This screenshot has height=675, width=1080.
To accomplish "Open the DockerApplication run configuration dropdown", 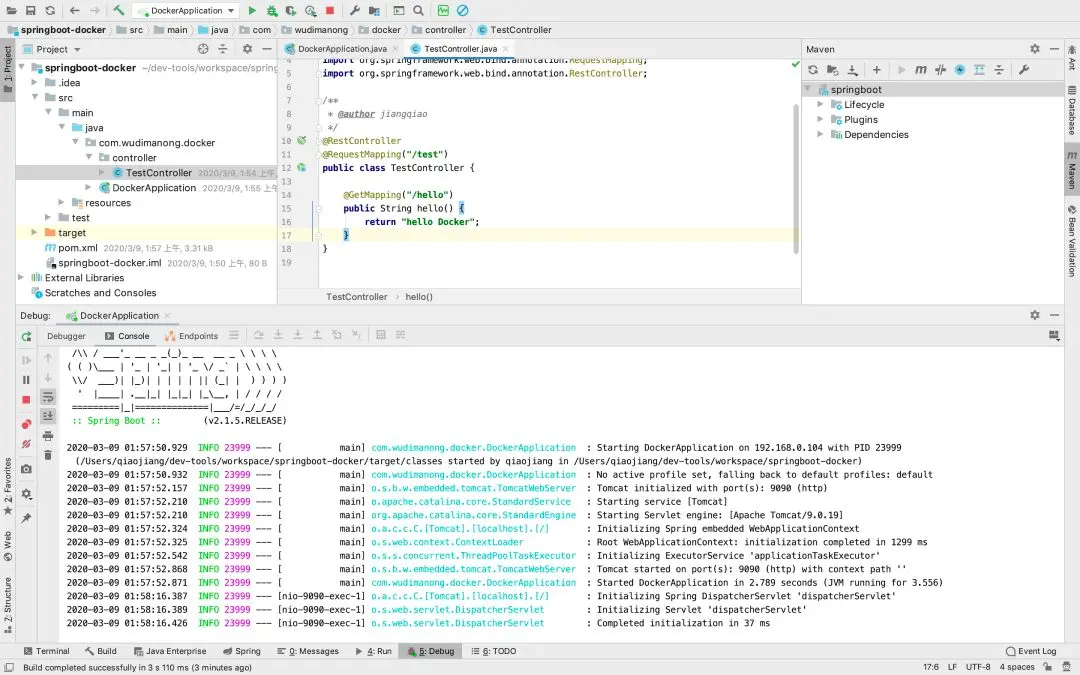I will tap(186, 11).
